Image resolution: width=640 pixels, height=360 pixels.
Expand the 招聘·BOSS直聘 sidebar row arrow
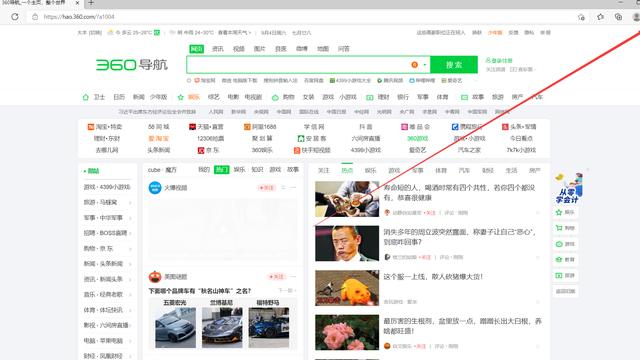click(x=130, y=233)
